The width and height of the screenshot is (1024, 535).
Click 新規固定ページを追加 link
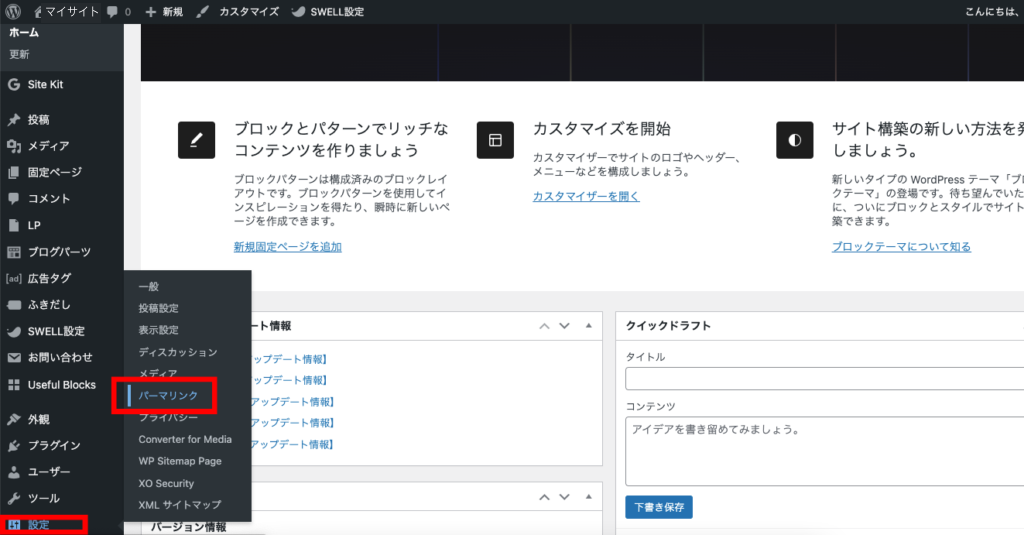(x=288, y=247)
